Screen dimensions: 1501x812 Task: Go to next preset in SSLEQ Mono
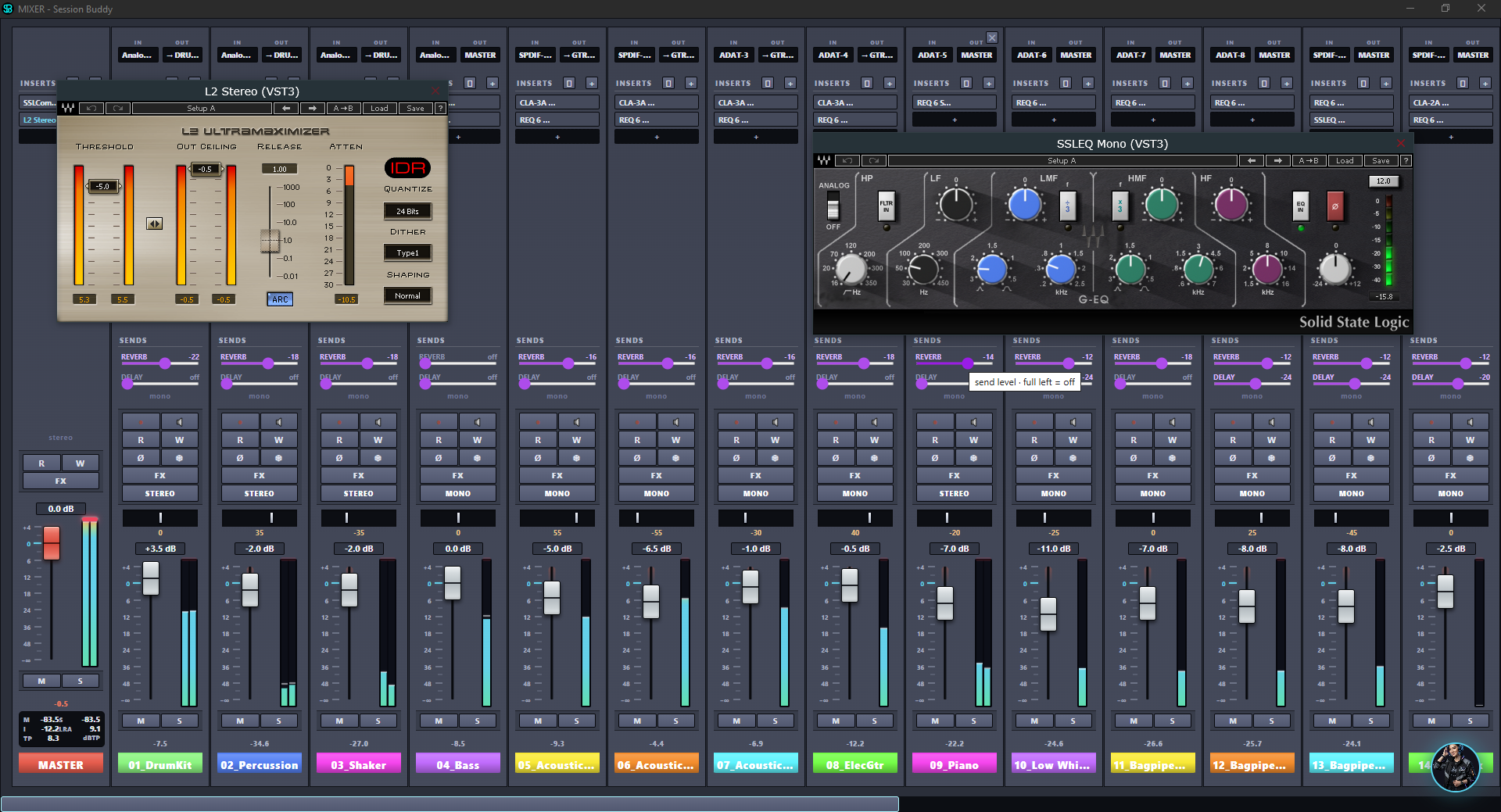click(x=1277, y=161)
